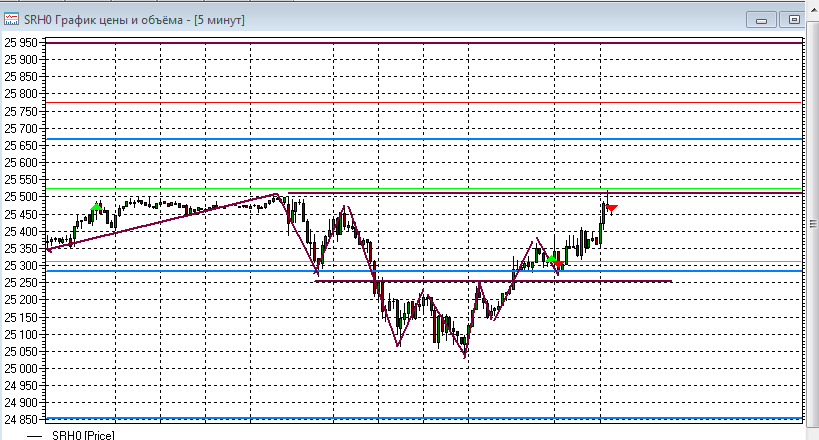Select the red sell marker near 25 300
This screenshot has height=440, width=819.
pos(558,263)
